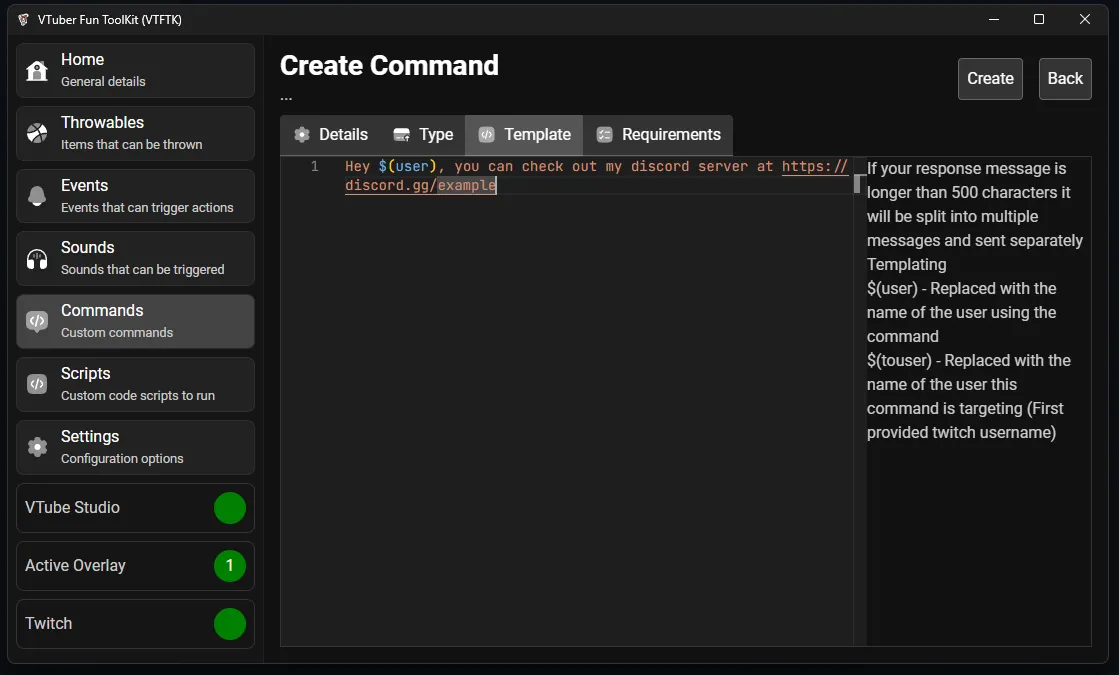Click the VTube Studio green status indicator
The width and height of the screenshot is (1119, 675).
(x=229, y=508)
